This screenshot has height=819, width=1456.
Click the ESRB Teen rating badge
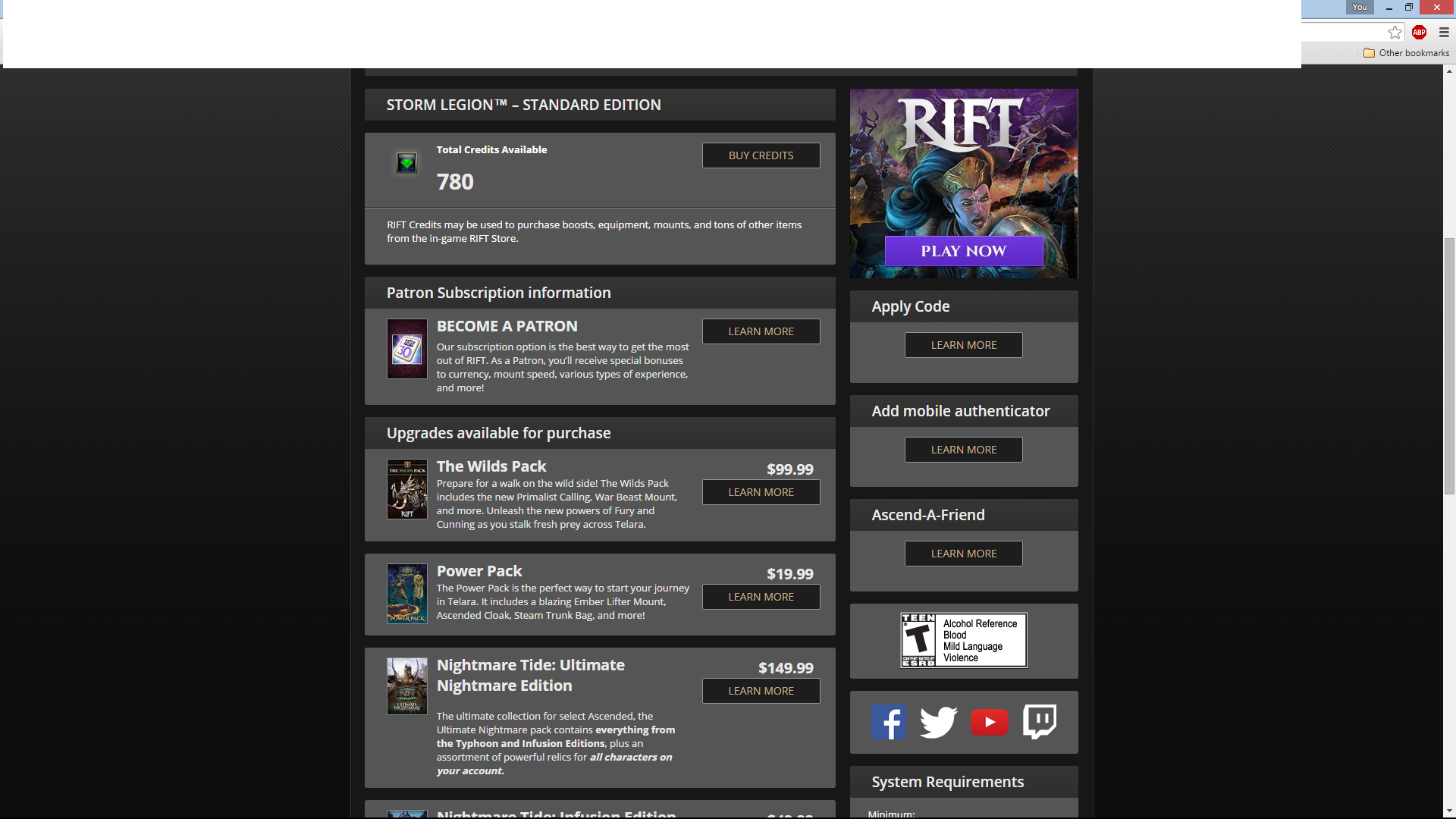point(964,641)
